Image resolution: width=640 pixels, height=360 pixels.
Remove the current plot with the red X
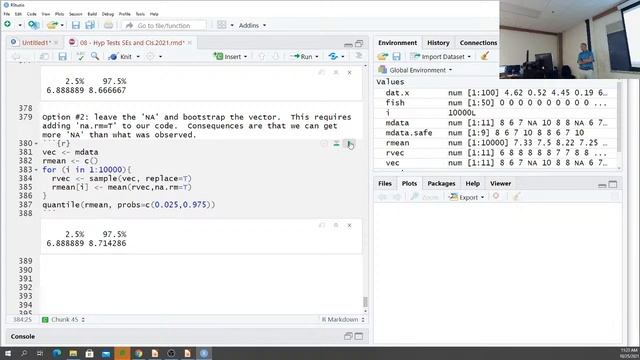pos(496,197)
